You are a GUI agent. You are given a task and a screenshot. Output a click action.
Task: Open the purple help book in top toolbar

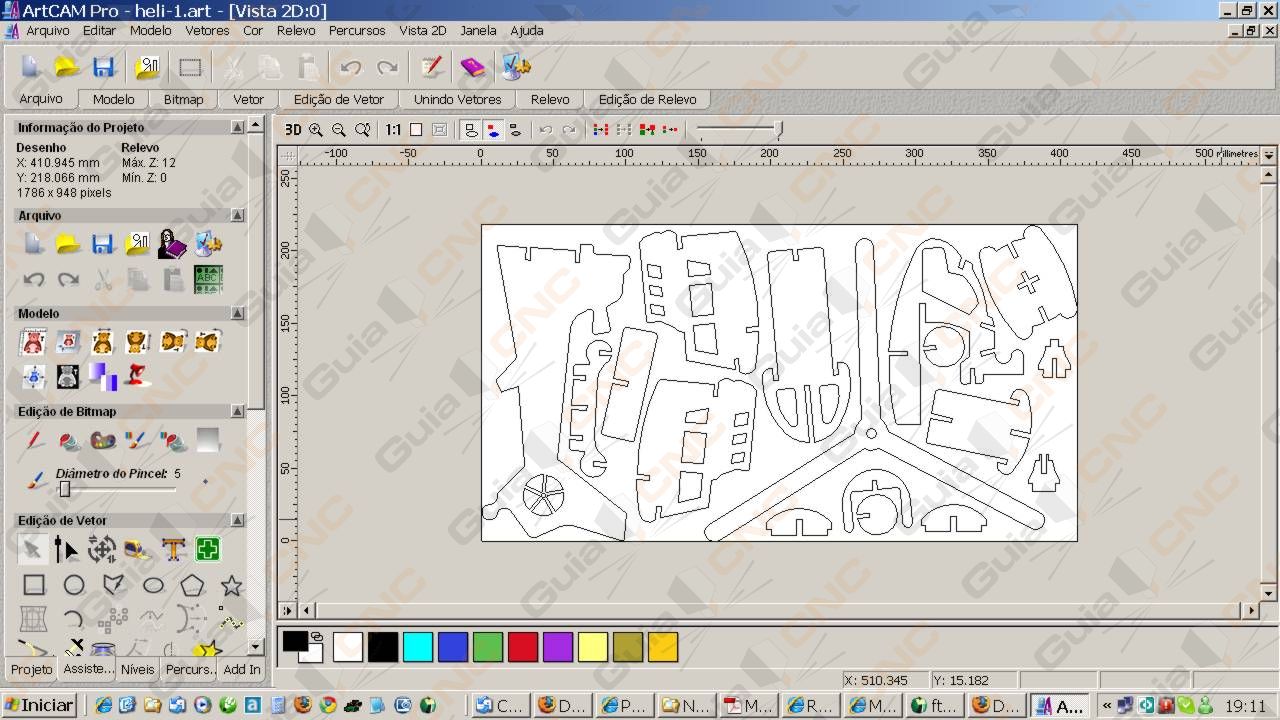coord(472,67)
